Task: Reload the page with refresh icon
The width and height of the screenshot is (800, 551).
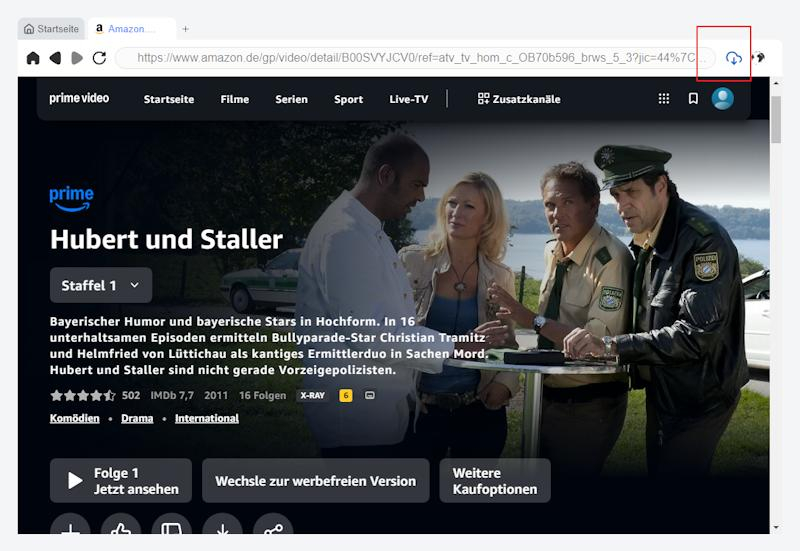Action: pyautogui.click(x=99, y=58)
